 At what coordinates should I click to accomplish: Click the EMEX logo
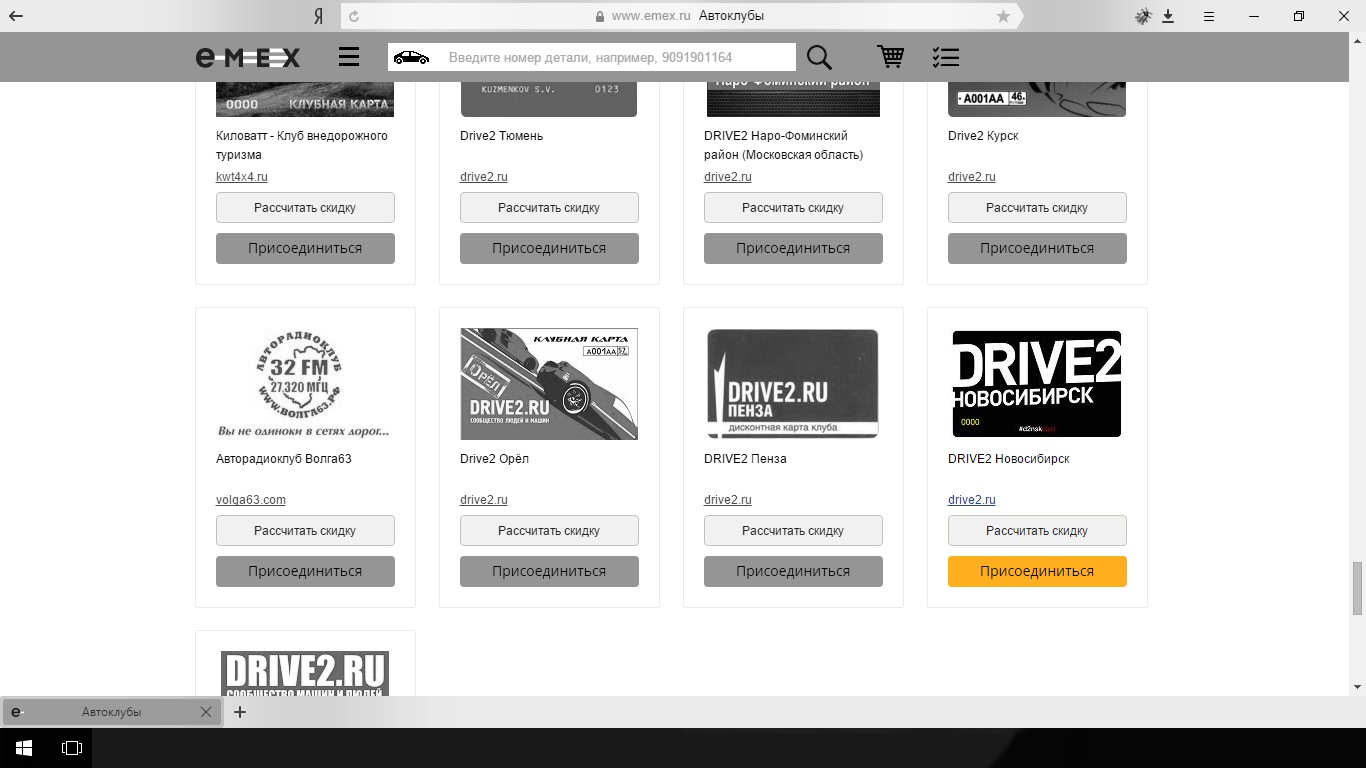tap(247, 58)
